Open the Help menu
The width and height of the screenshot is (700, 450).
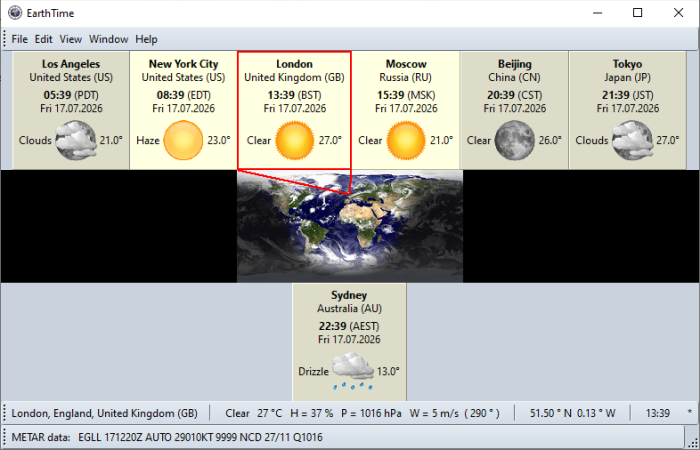tap(146, 39)
